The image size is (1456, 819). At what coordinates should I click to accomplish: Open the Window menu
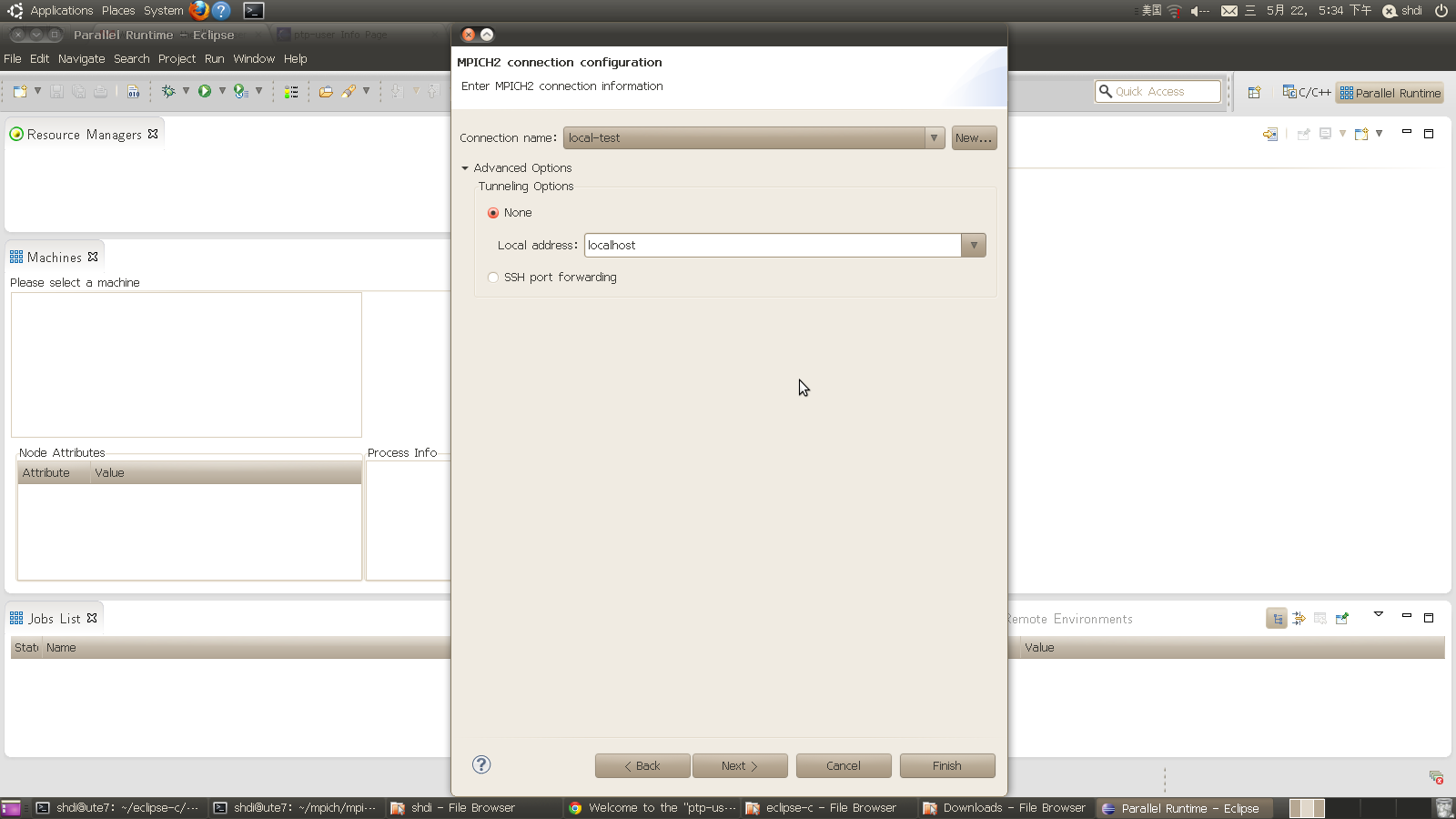pos(254,58)
